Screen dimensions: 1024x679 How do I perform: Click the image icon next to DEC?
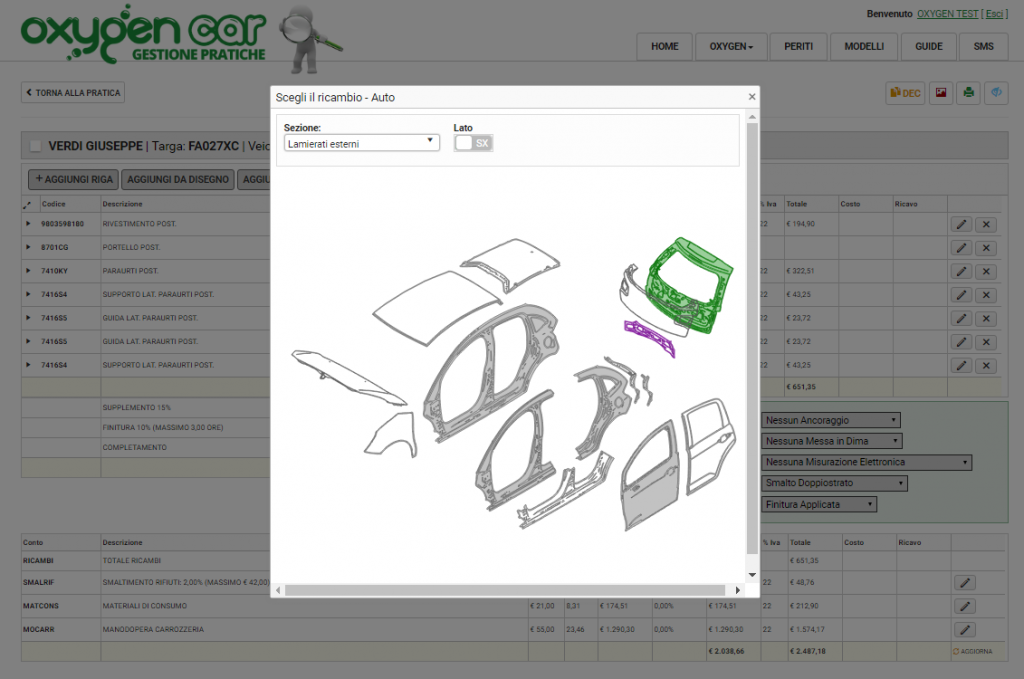(x=941, y=93)
